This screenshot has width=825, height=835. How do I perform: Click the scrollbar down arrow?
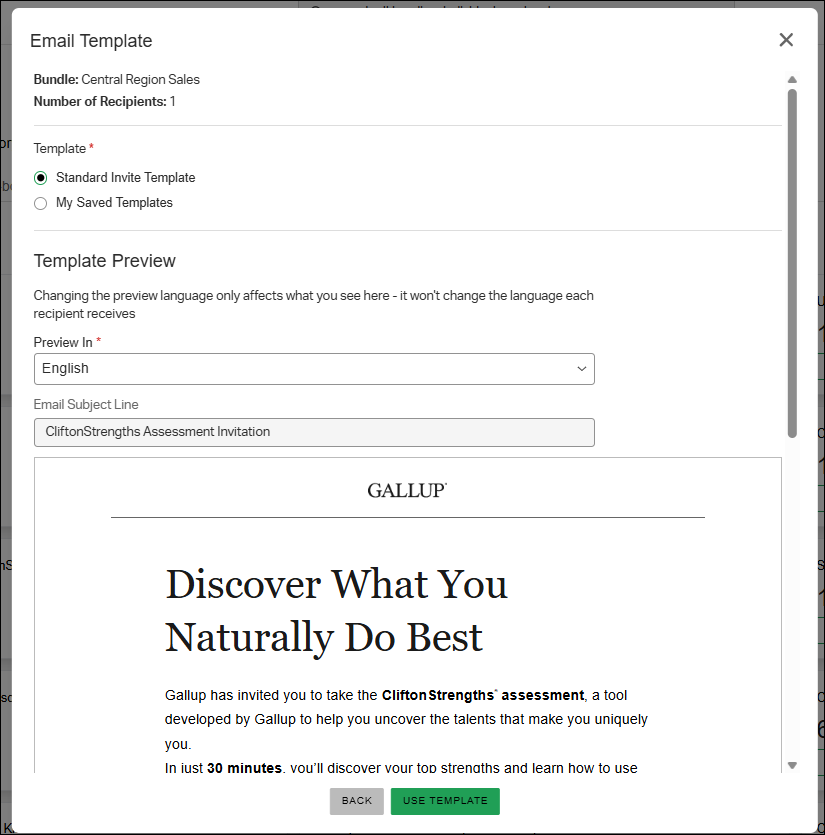(792, 765)
